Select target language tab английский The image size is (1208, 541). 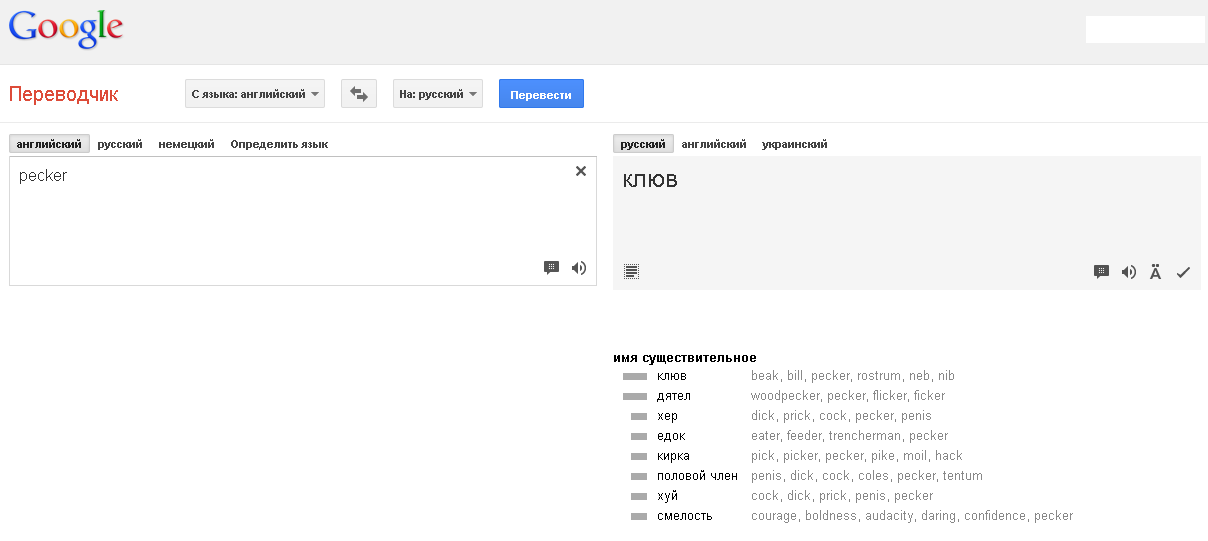(x=714, y=144)
